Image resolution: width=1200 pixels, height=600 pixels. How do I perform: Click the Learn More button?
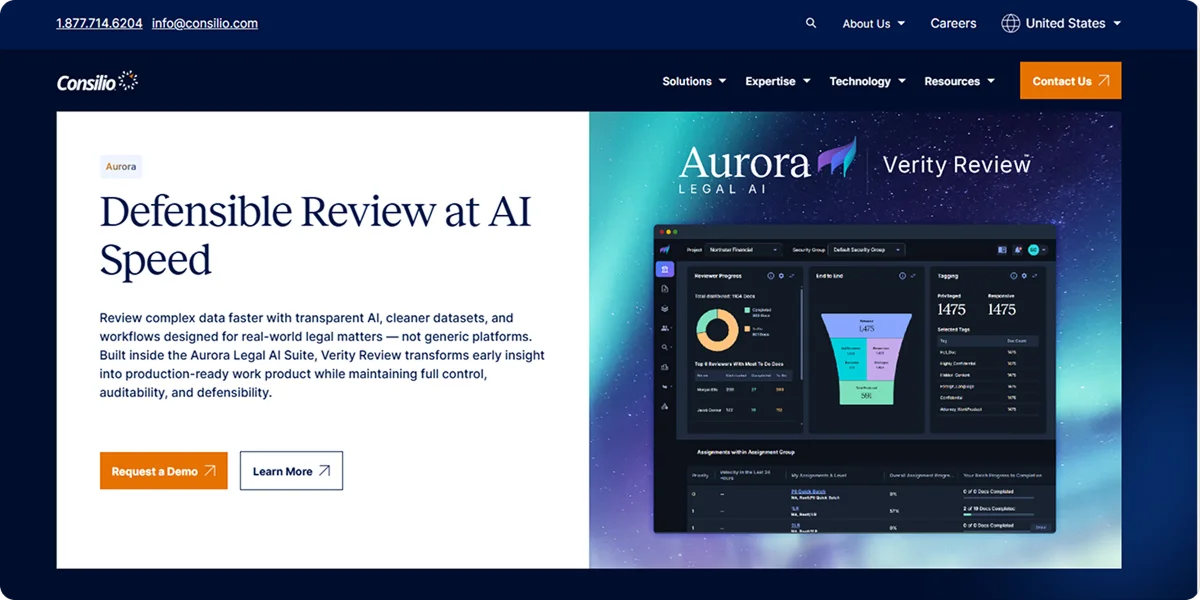coord(291,471)
